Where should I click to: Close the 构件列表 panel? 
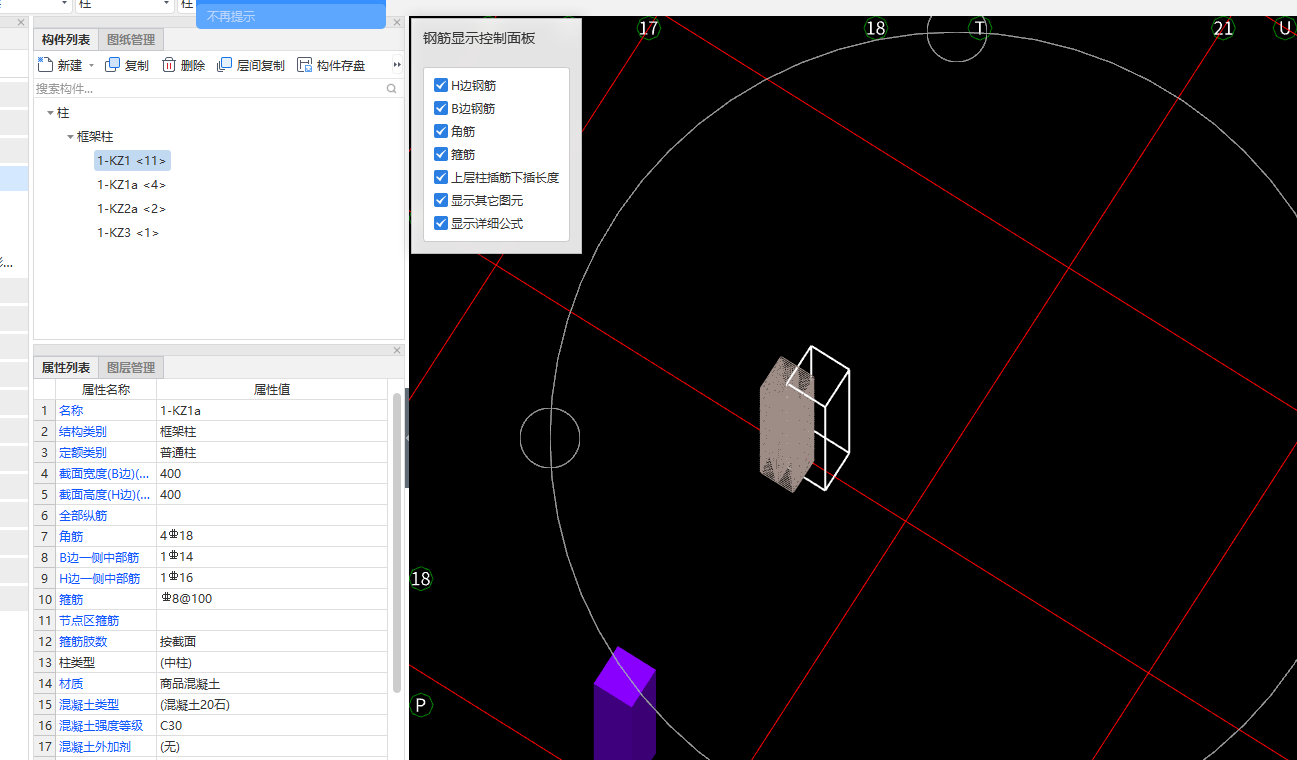(397, 22)
